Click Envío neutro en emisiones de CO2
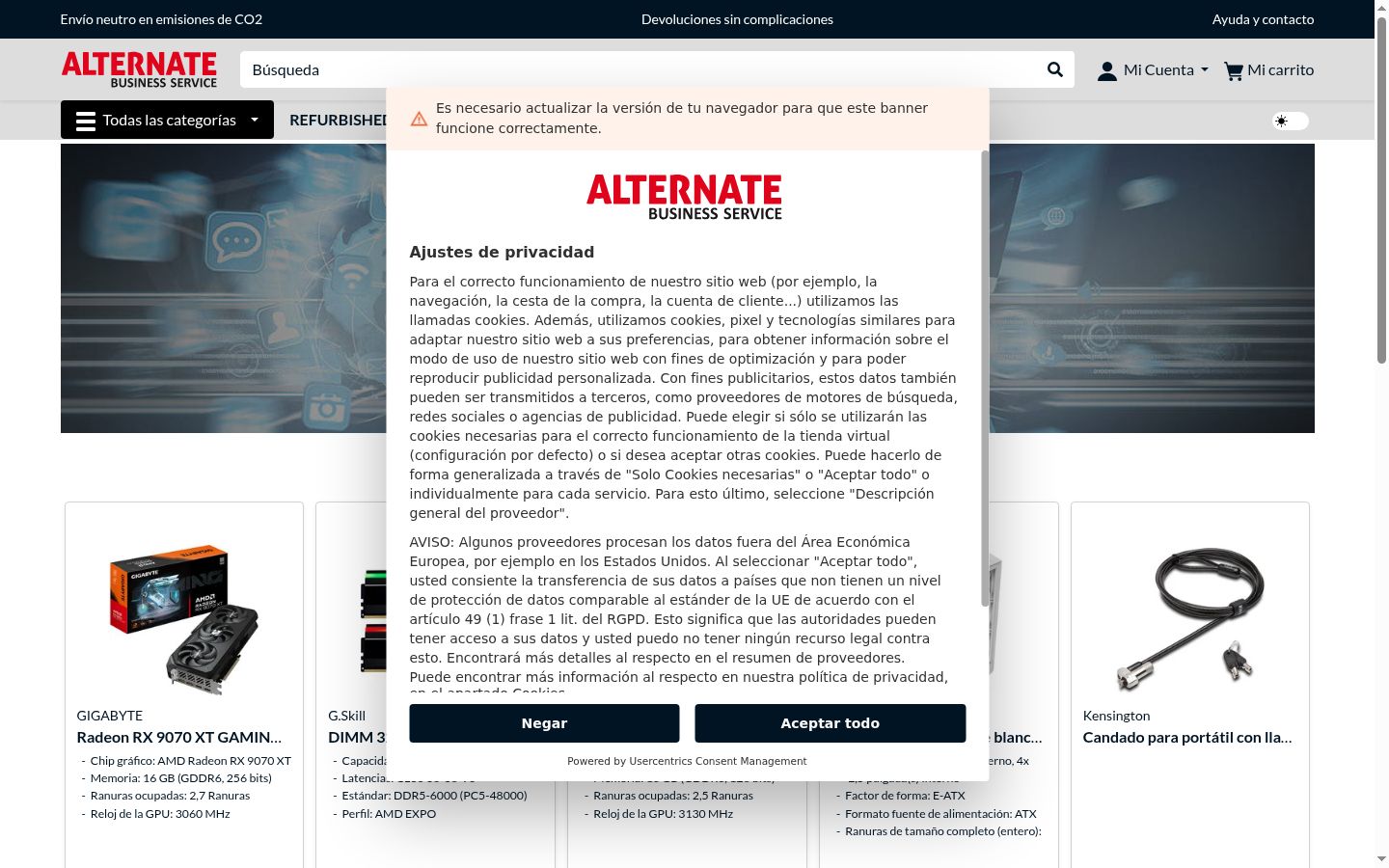Screen dimensions: 1389x868 click(161, 19)
